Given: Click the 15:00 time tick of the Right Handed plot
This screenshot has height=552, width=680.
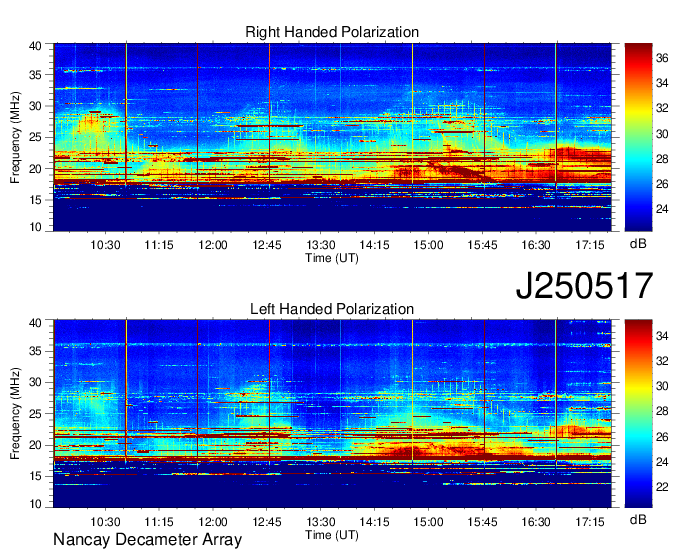Looking at the screenshot, I should pyautogui.click(x=428, y=245).
